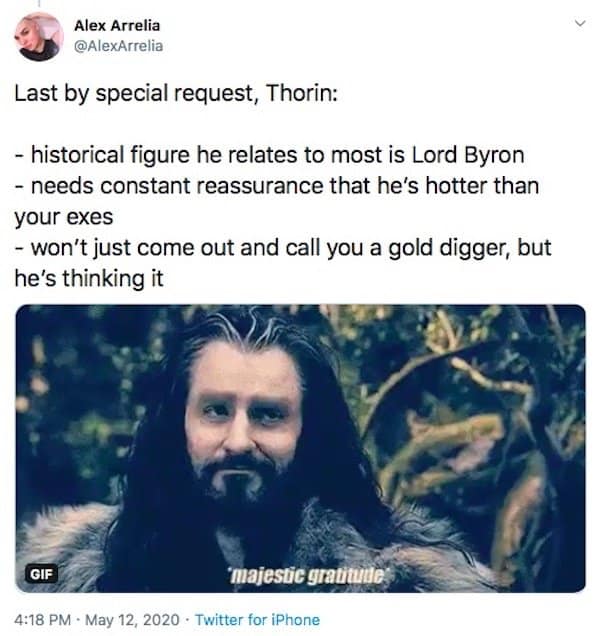Open Alex Arrelia's profile avatar
600x636 pixels.
point(39,37)
